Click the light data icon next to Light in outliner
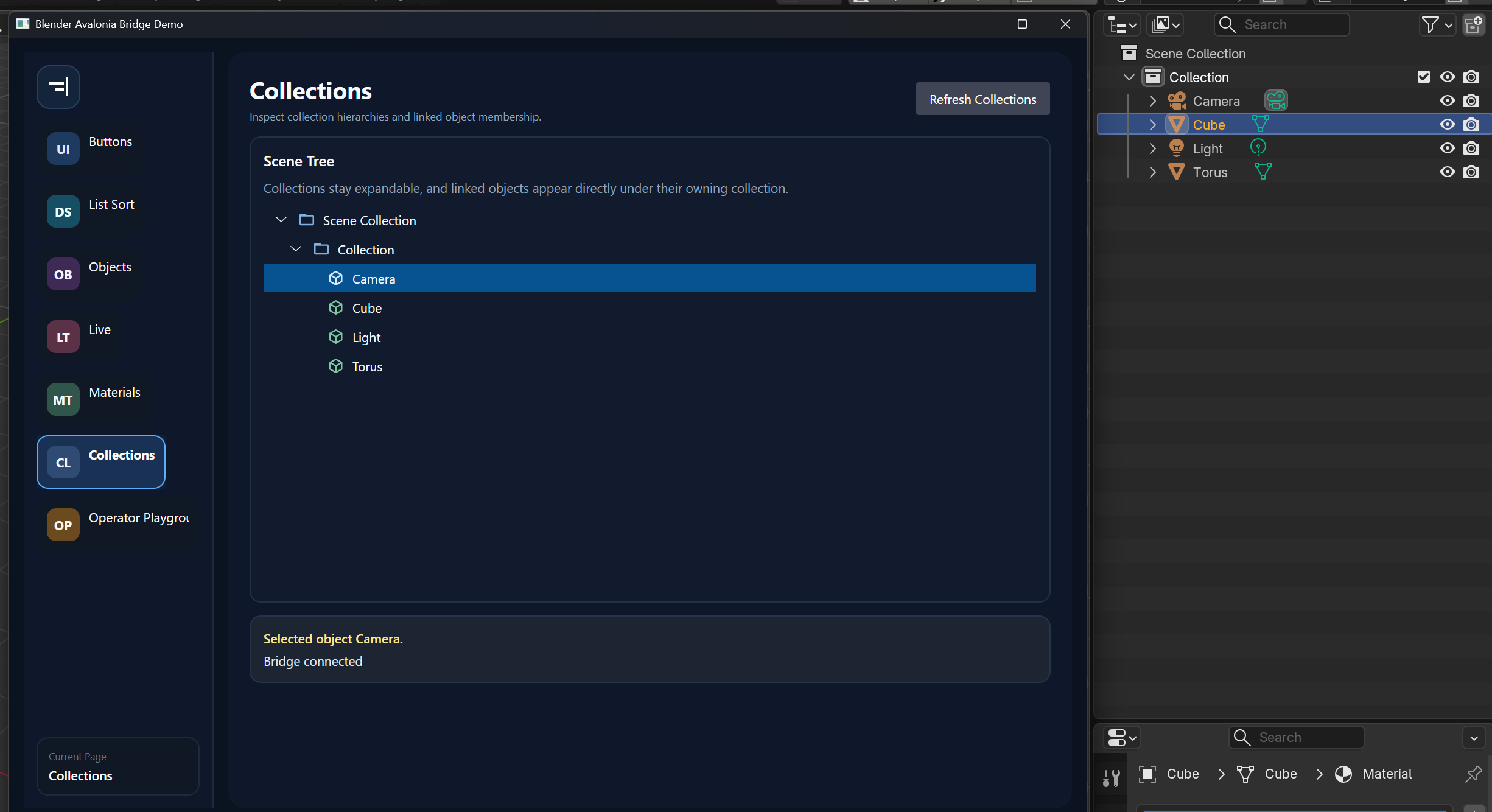1492x812 pixels. click(x=1258, y=148)
